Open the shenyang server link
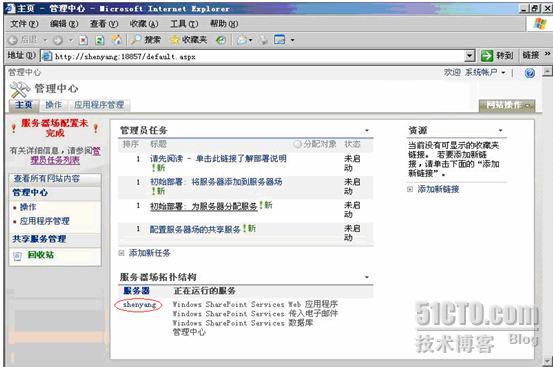The width and height of the screenshot is (553, 367). [x=139, y=305]
